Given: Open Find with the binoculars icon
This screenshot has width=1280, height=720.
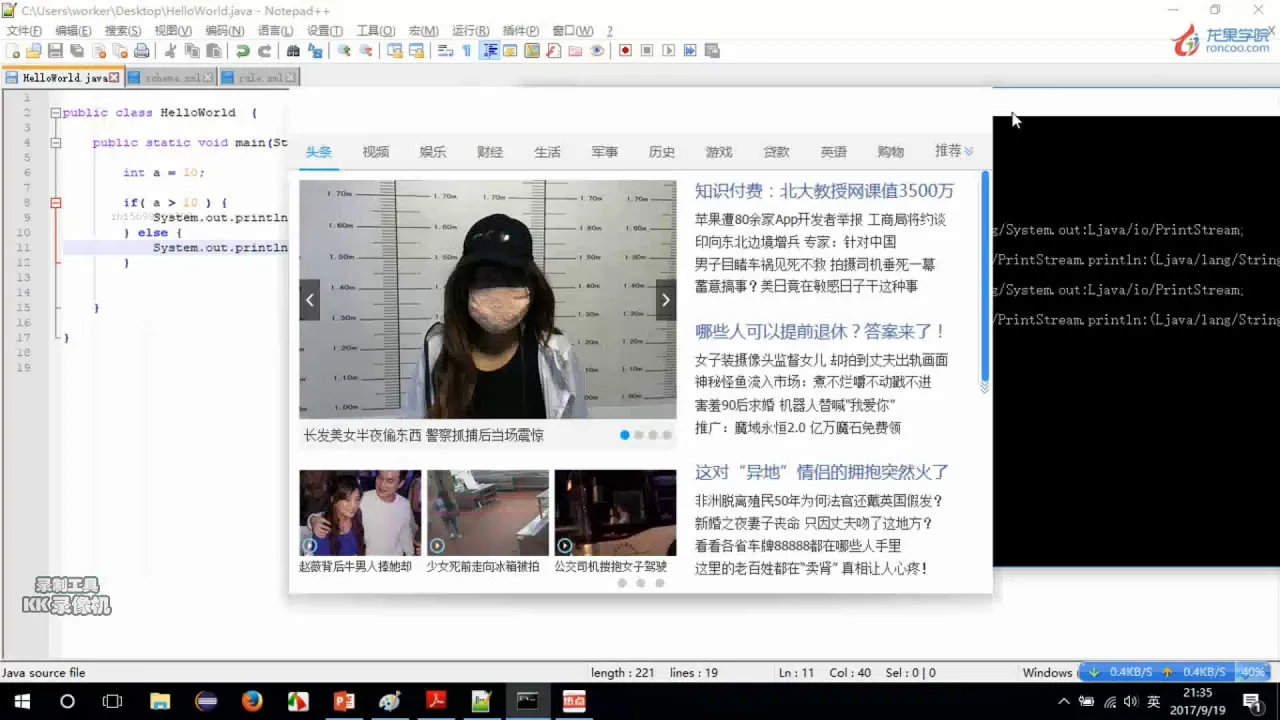Looking at the screenshot, I should [293, 51].
